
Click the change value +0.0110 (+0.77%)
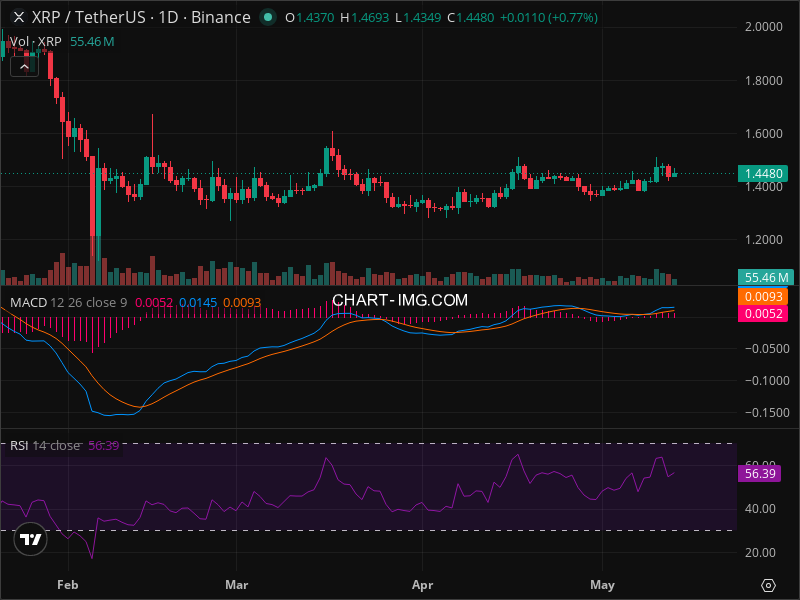548,18
